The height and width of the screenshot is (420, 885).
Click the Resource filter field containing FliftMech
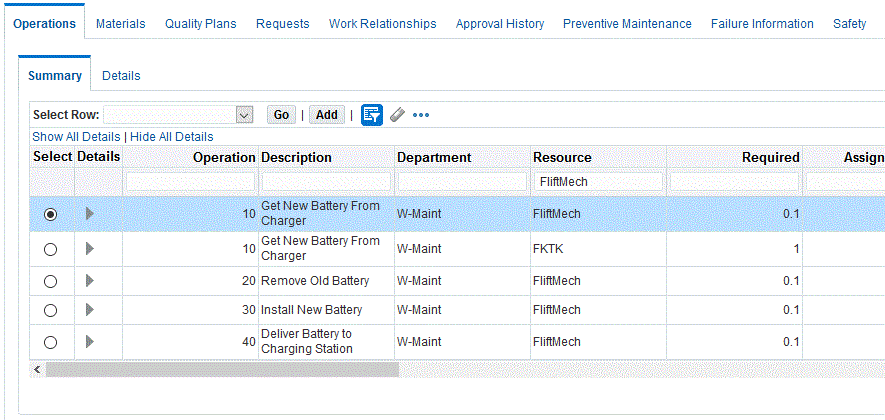598,182
